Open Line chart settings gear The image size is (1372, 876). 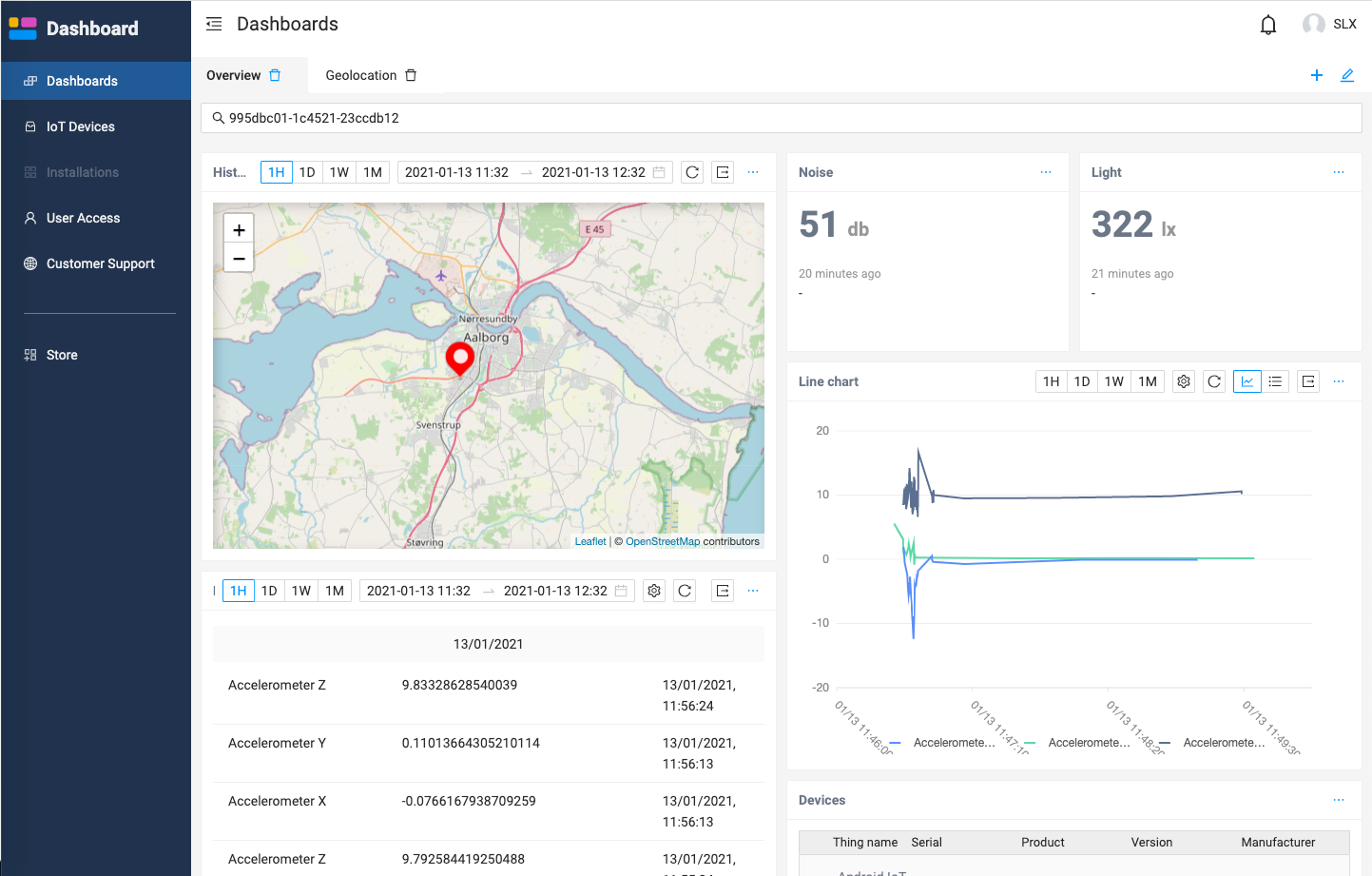click(x=1184, y=381)
